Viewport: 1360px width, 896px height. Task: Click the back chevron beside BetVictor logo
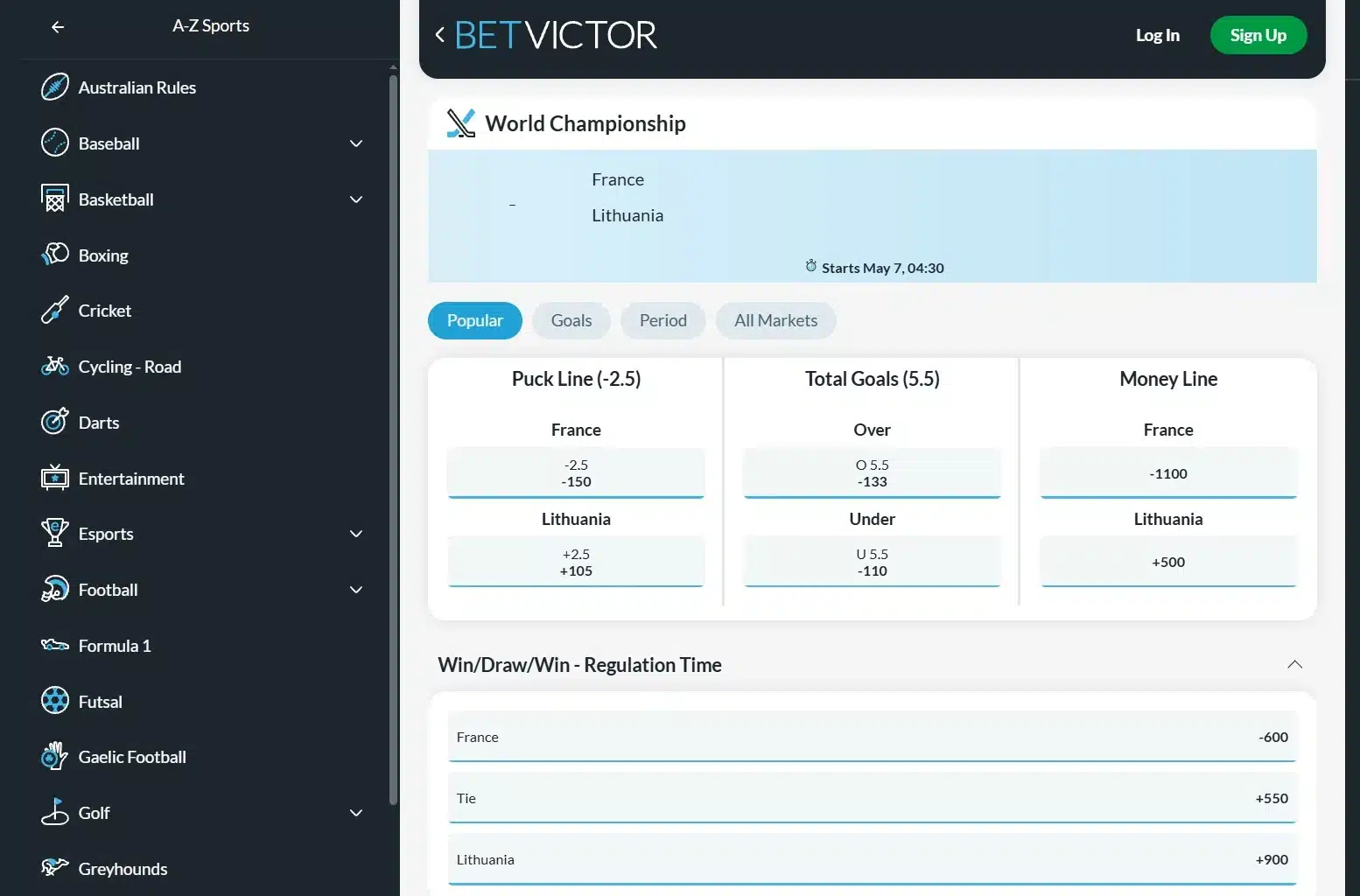[440, 35]
